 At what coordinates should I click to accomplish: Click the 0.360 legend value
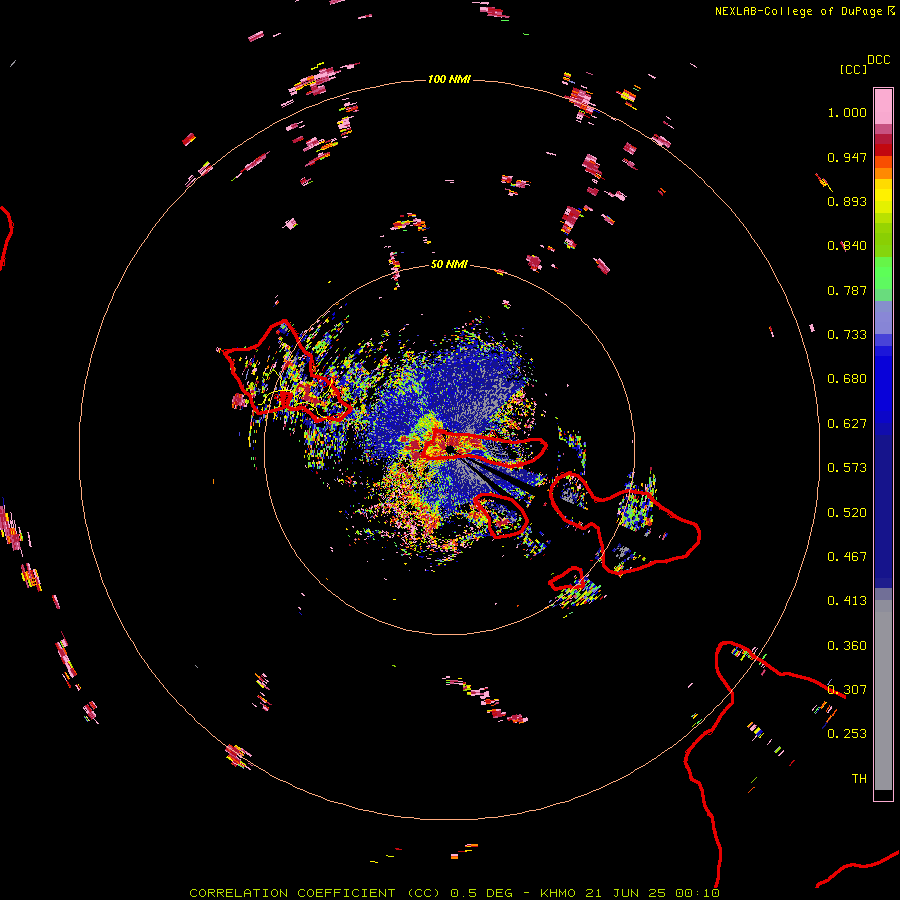[847, 646]
